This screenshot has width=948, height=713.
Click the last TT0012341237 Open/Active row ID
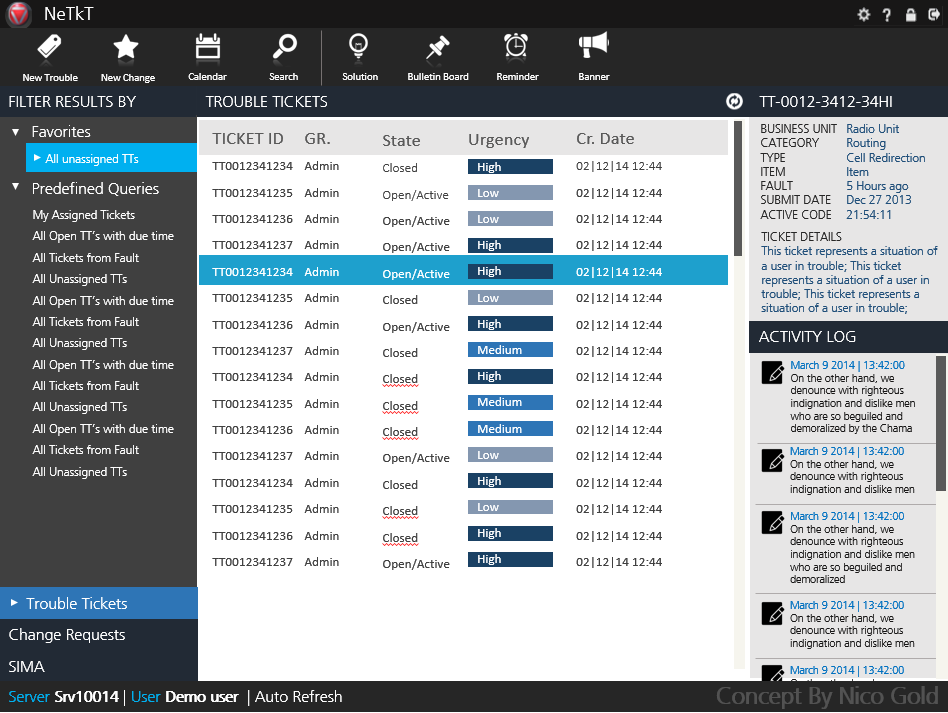pyautogui.click(x=252, y=562)
